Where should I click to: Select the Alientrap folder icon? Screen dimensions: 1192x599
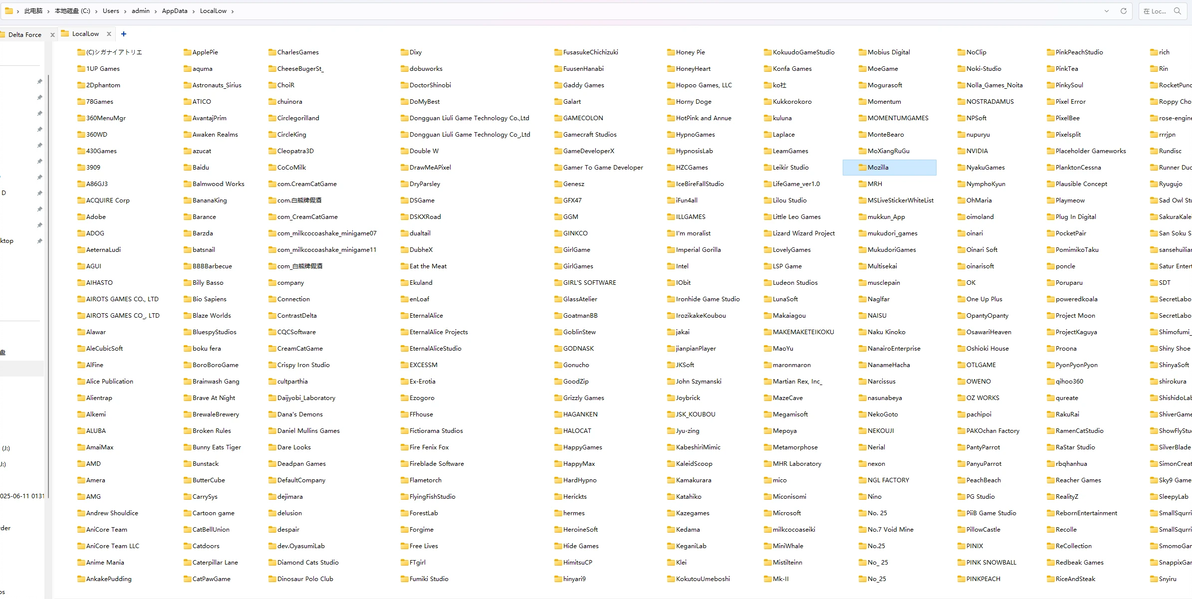tap(81, 398)
